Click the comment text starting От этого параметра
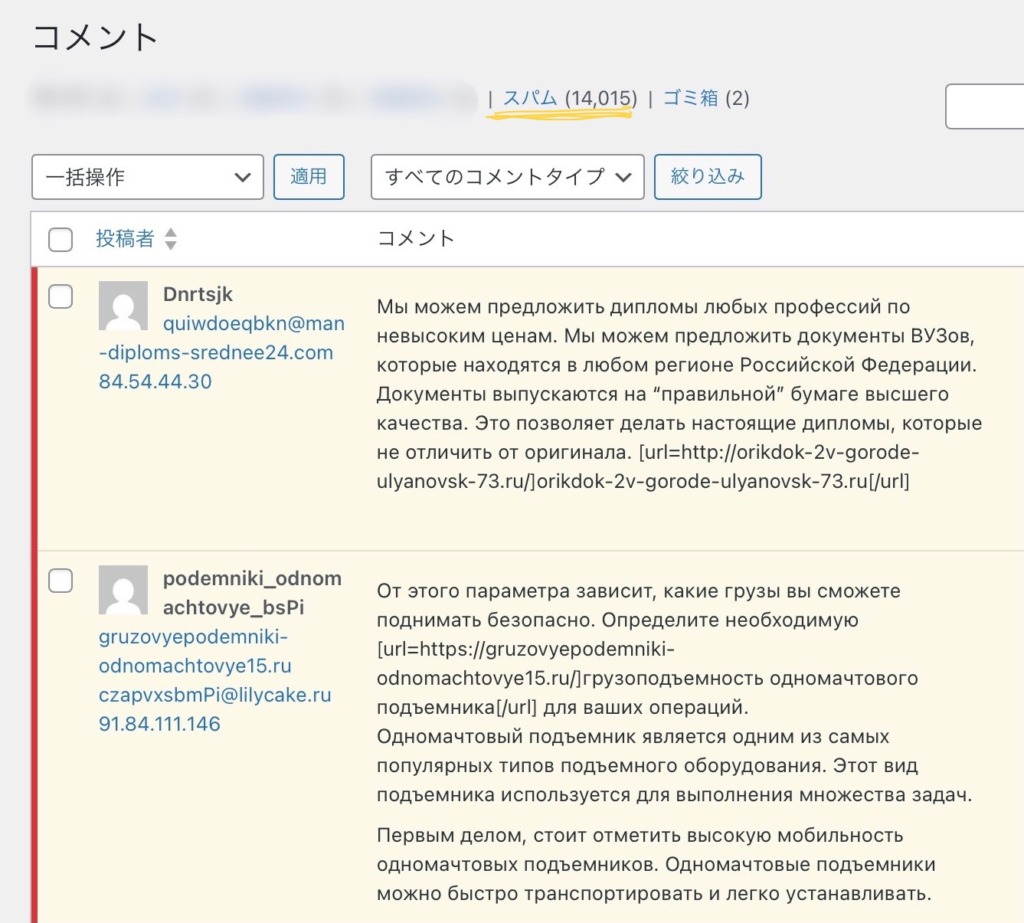The width and height of the screenshot is (1024, 923). [675, 693]
